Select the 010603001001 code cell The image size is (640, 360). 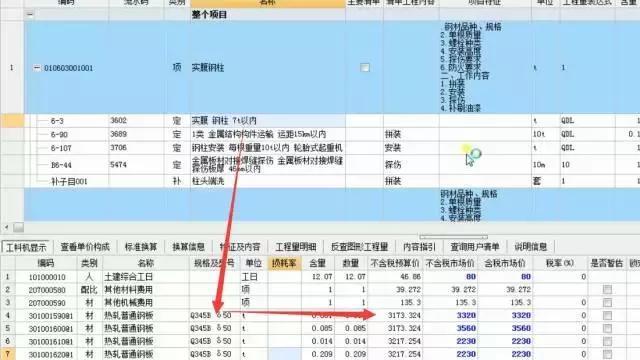(68, 68)
